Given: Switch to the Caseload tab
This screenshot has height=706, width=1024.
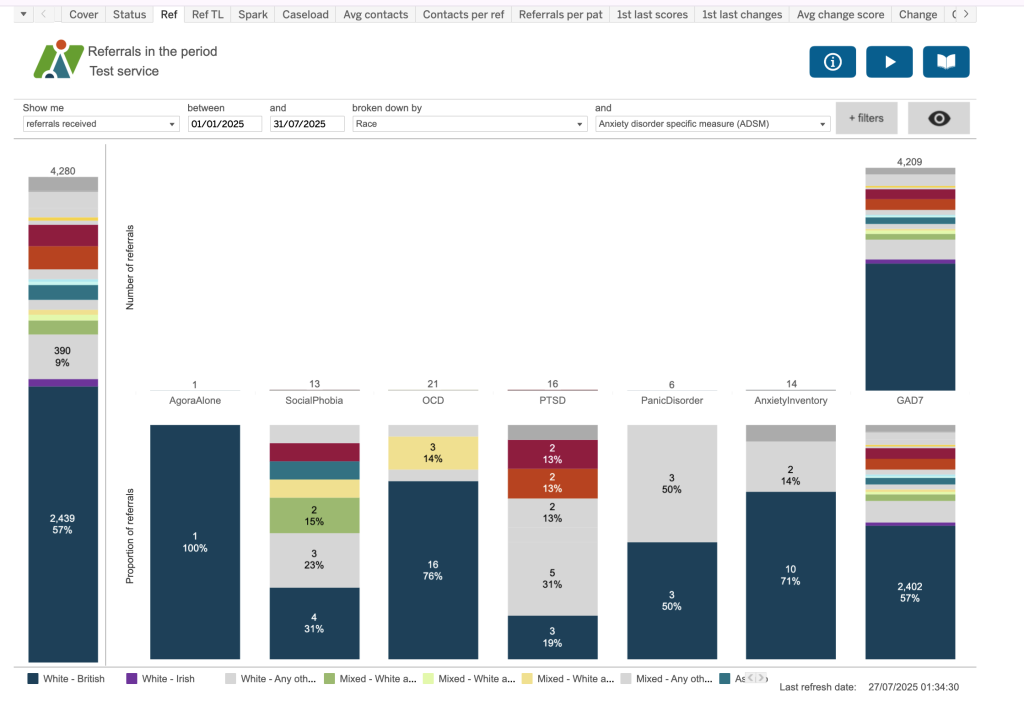Looking at the screenshot, I should click(x=304, y=14).
